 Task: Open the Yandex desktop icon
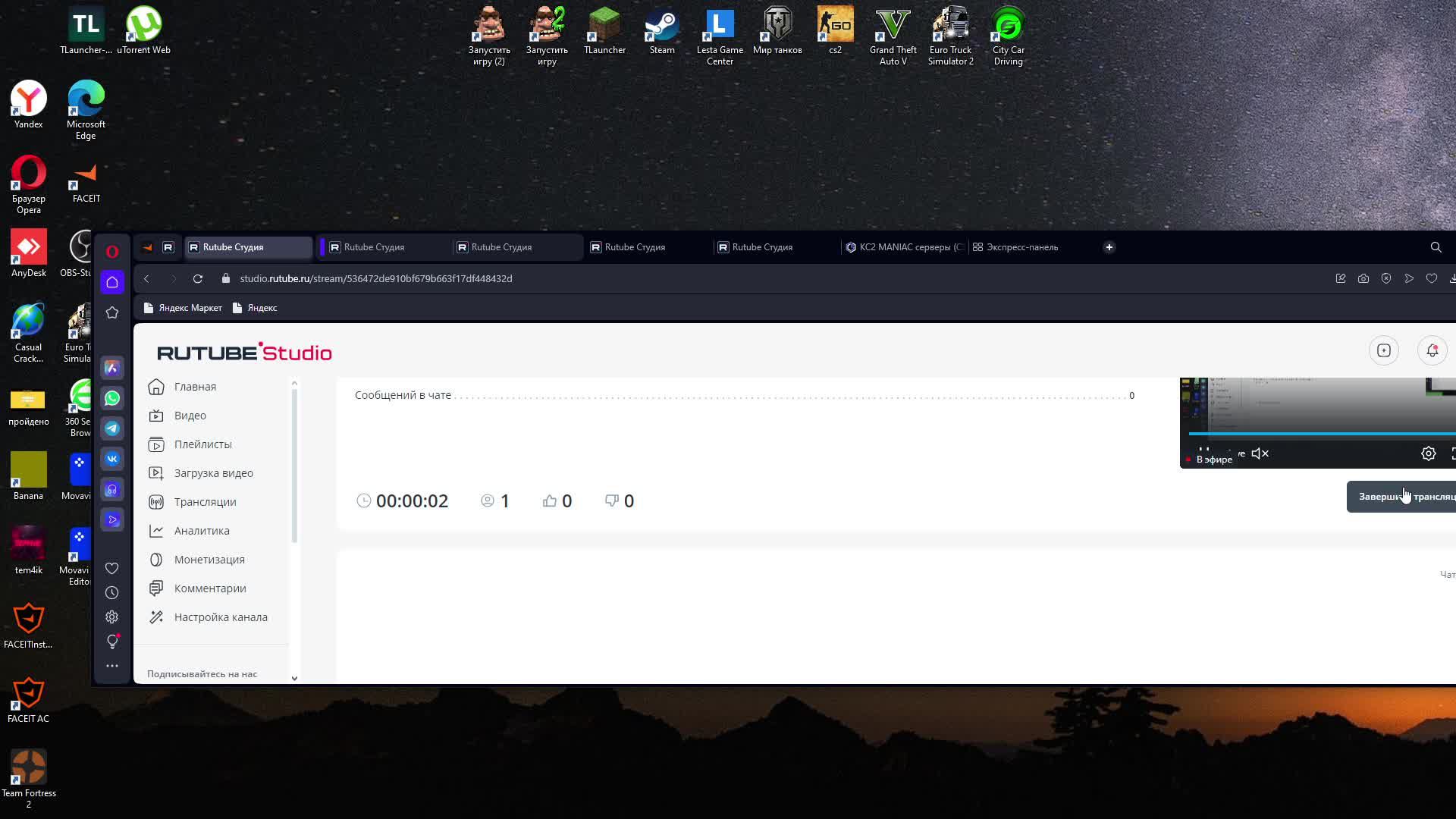point(28,105)
